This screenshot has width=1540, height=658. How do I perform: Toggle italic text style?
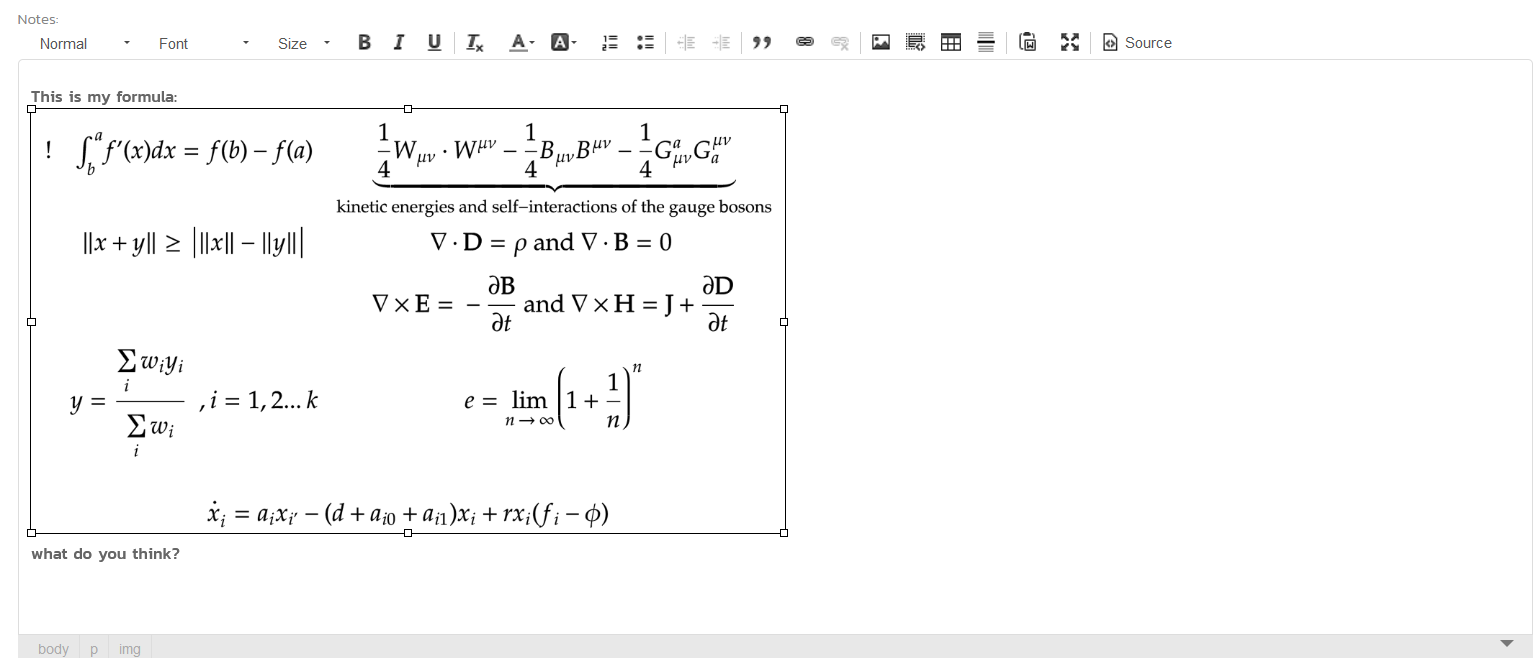(x=399, y=43)
